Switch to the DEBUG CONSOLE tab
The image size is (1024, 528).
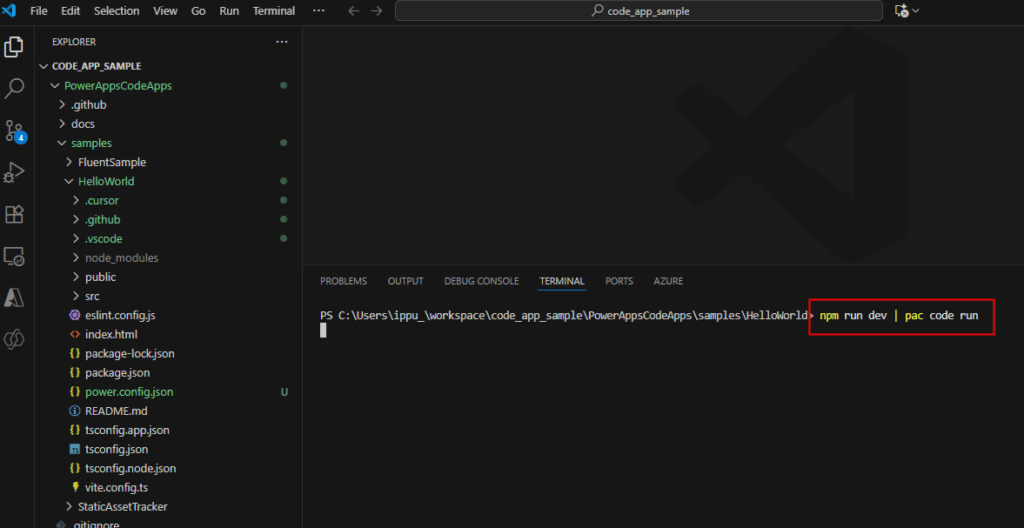[x=481, y=281]
